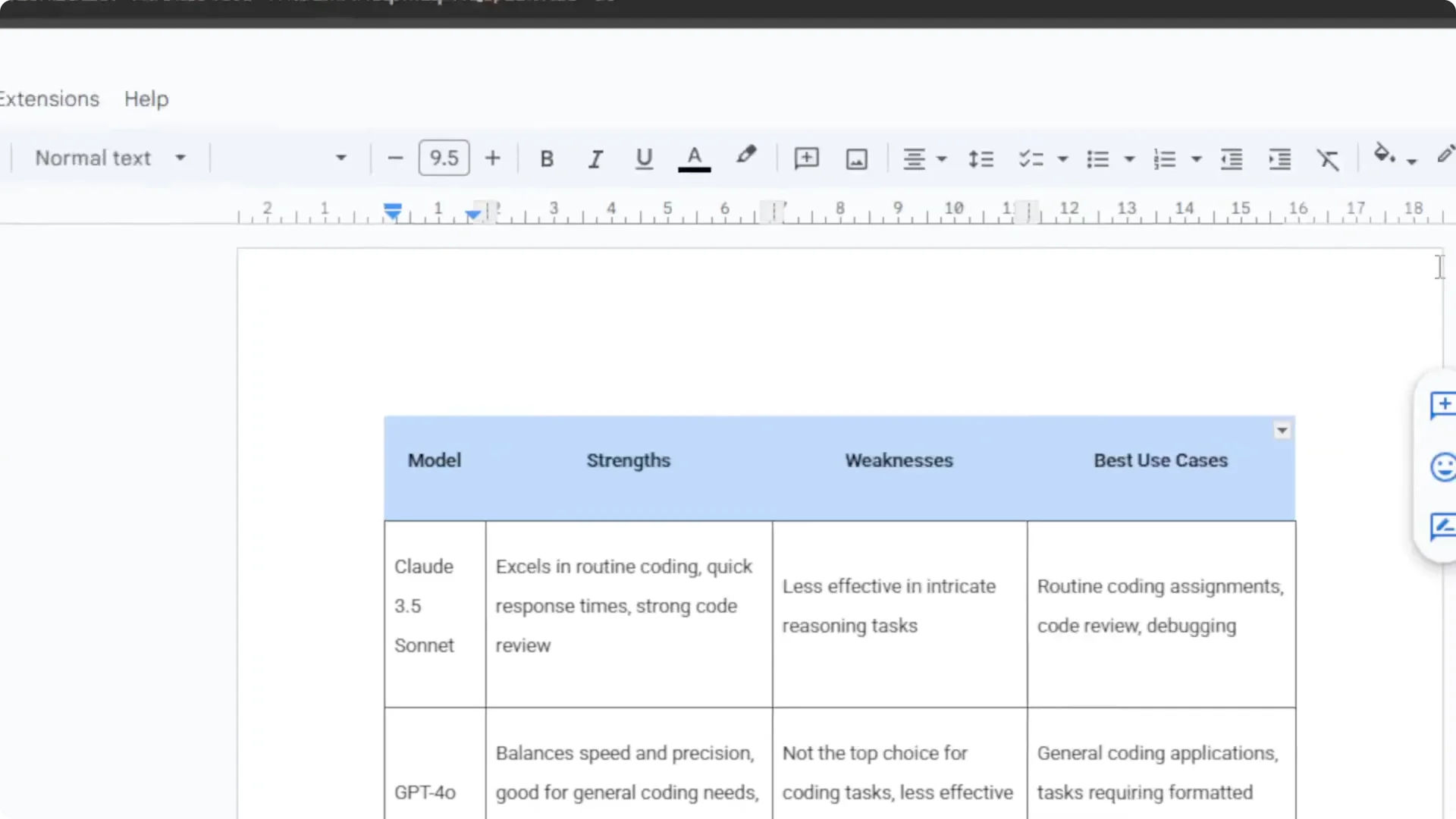Clear formatting of selected text

1329,158
